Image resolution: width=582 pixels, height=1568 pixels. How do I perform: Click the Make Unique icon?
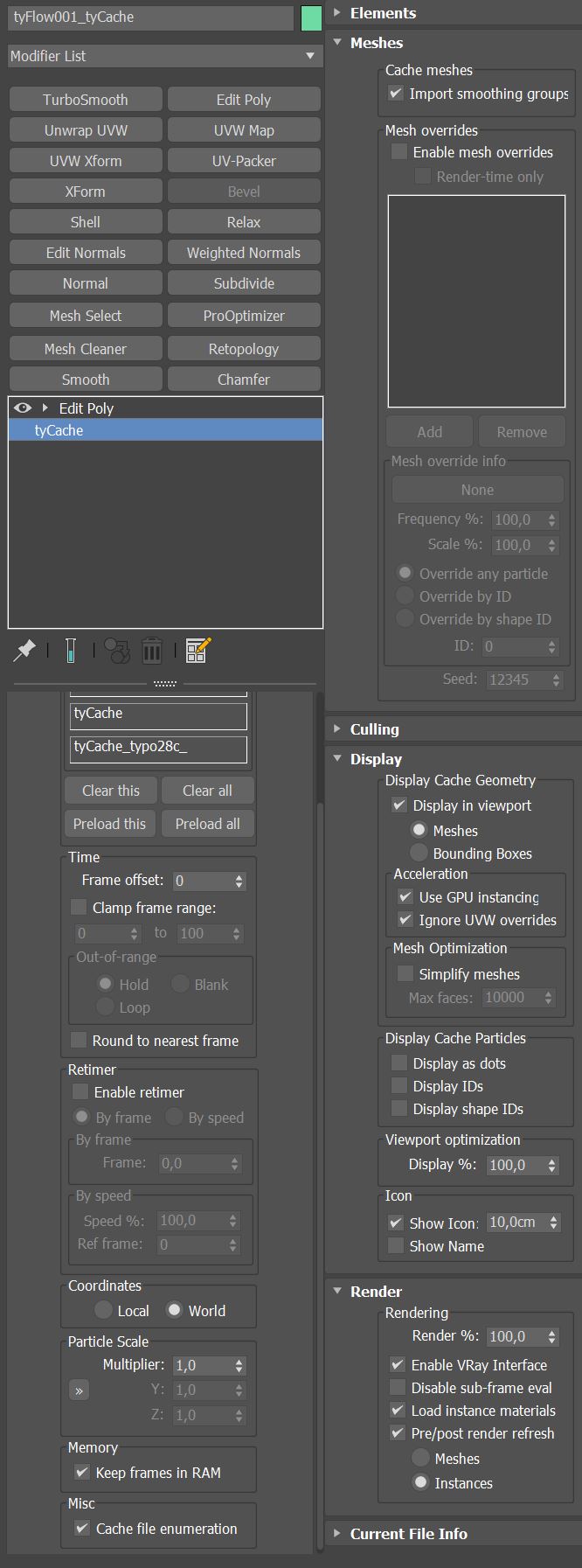tap(116, 650)
